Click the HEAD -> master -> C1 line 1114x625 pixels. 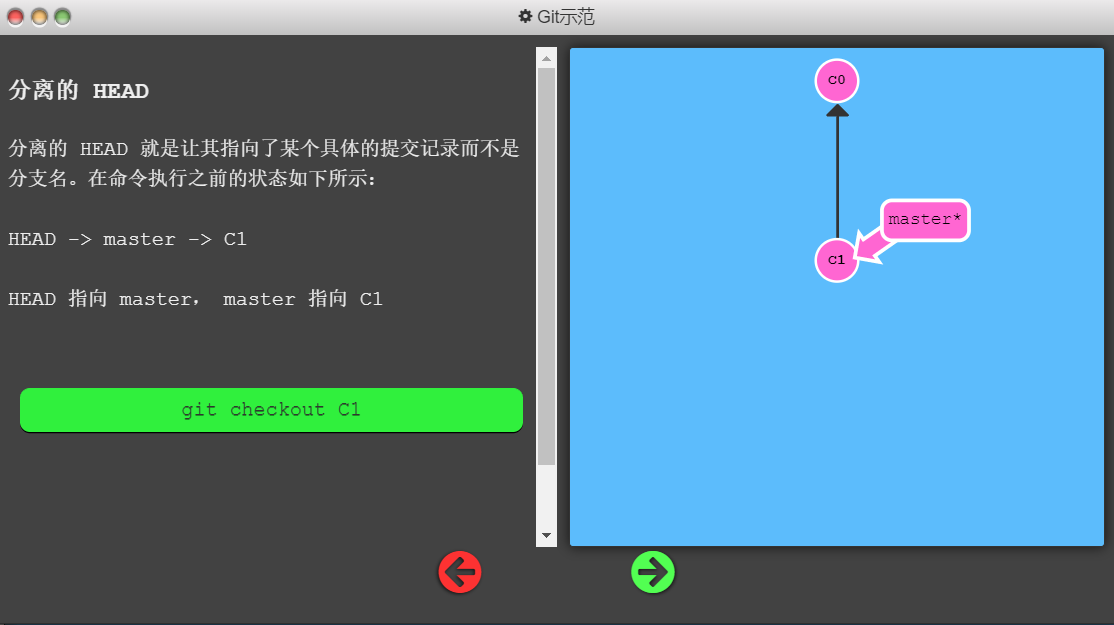click(x=127, y=239)
